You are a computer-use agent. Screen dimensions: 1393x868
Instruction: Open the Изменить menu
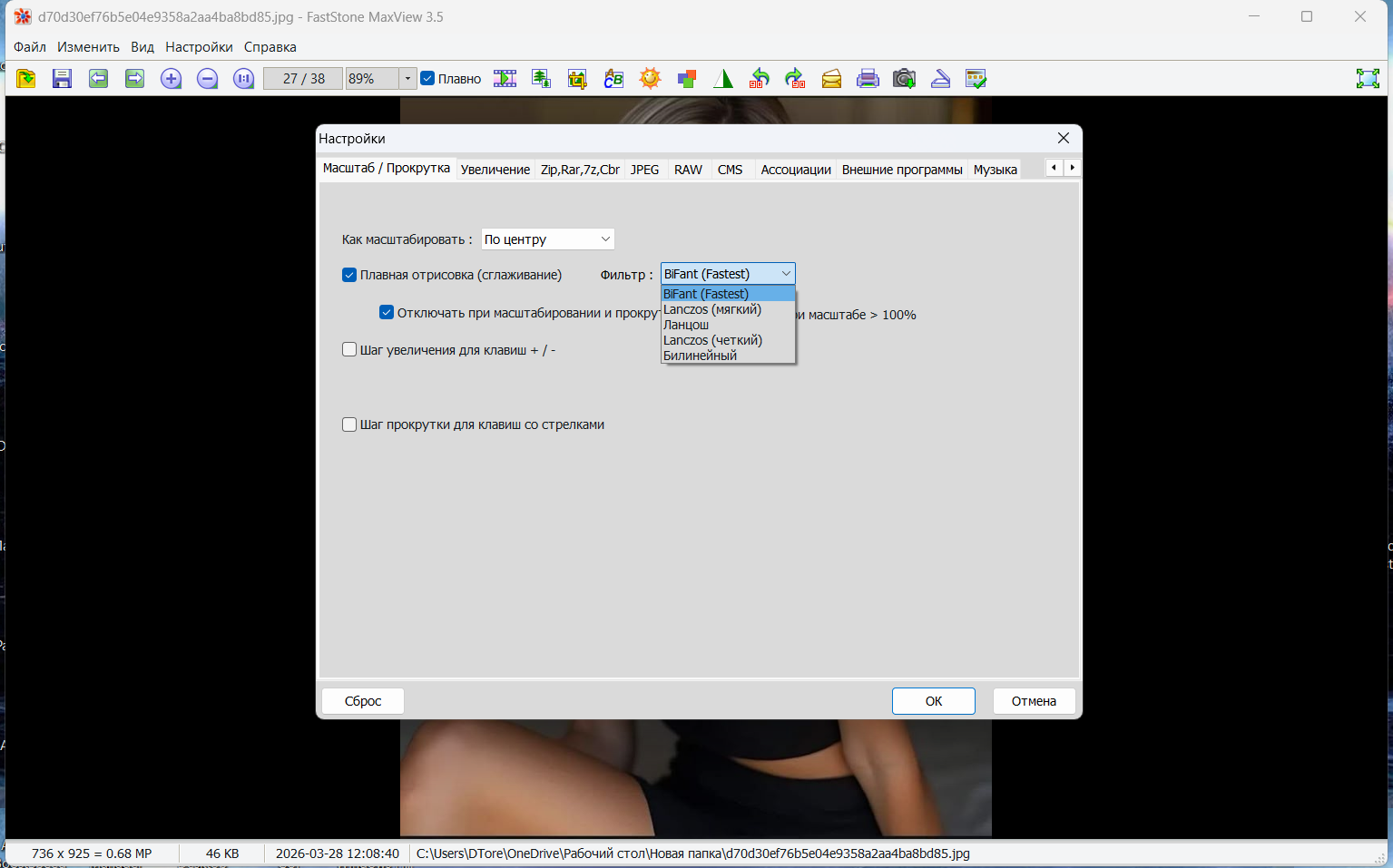[88, 47]
